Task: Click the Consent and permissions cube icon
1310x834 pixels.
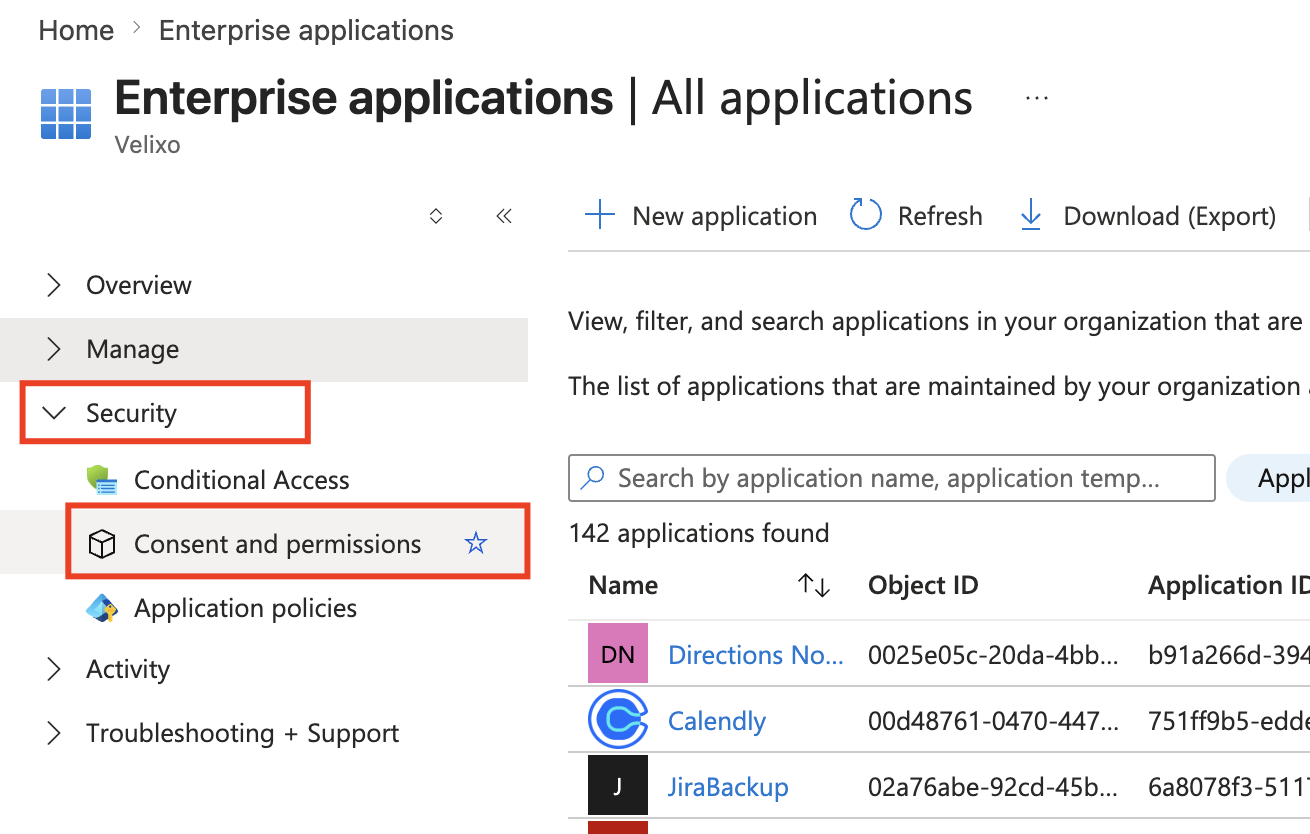Action: pos(102,544)
